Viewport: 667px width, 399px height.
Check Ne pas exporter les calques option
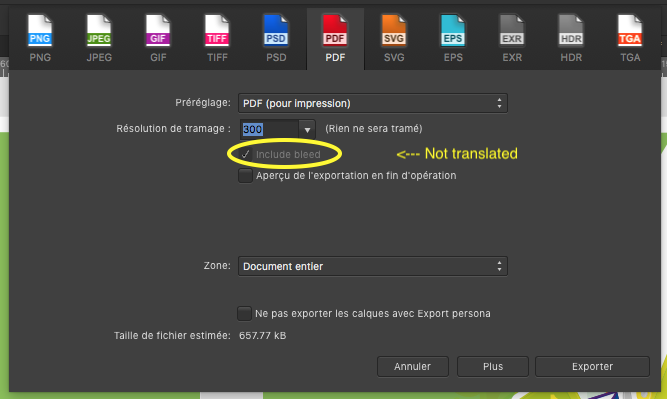pyautogui.click(x=244, y=314)
